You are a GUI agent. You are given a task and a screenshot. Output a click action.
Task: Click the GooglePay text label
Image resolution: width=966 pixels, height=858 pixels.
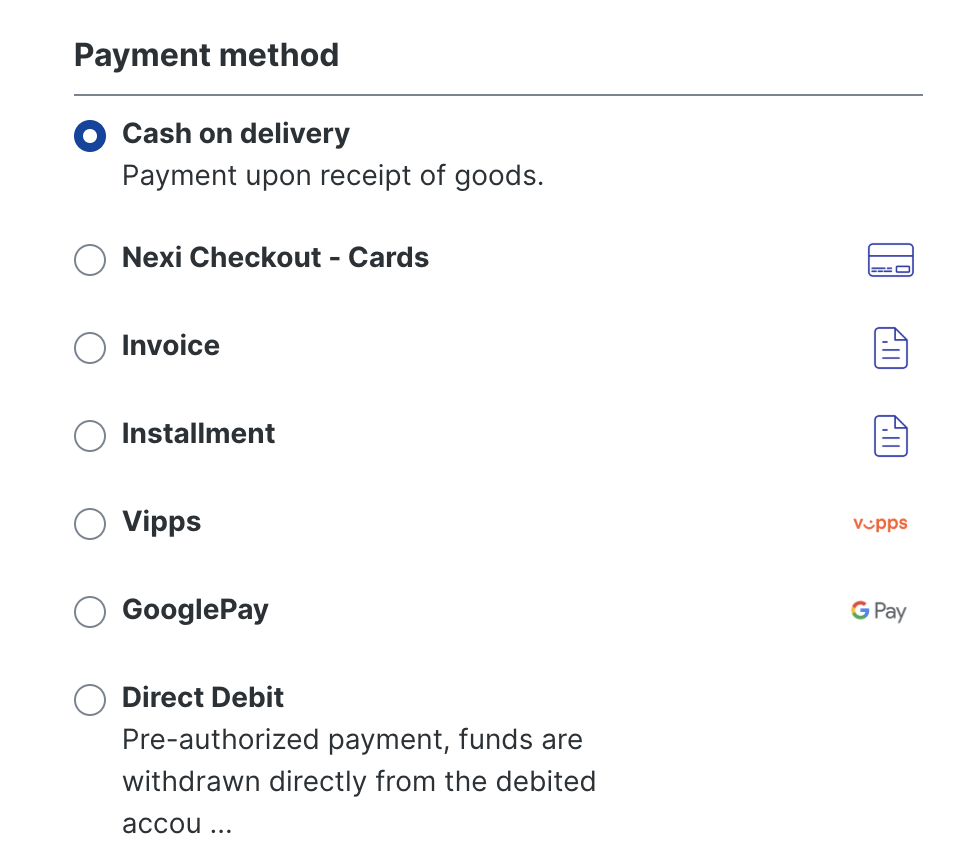pyautogui.click(x=195, y=609)
